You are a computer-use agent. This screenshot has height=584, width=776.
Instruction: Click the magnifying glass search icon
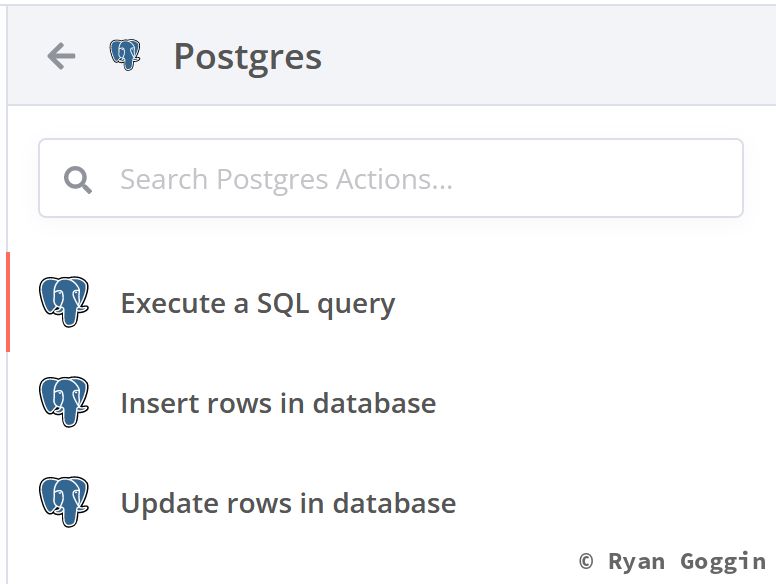click(x=77, y=180)
